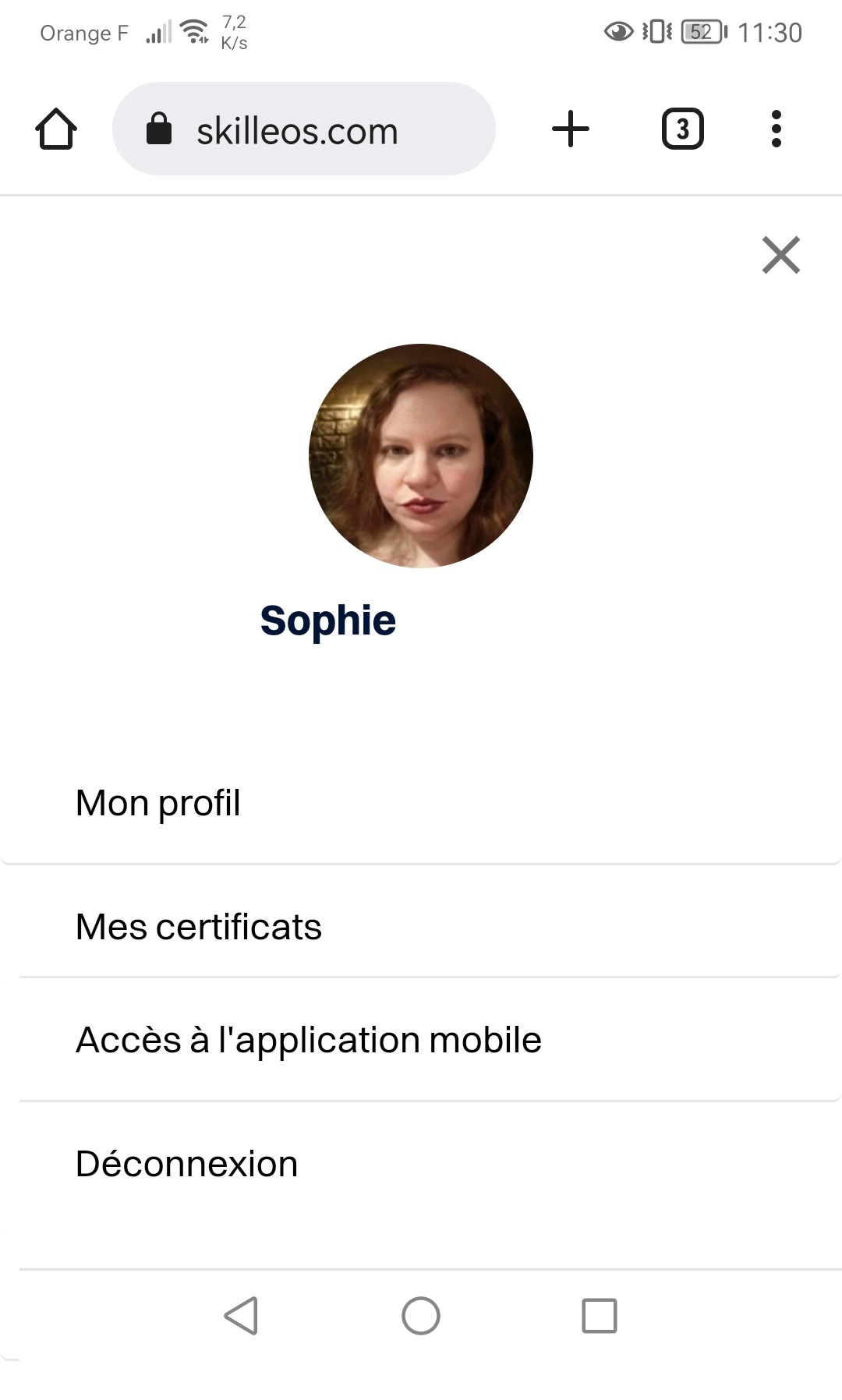
Task: Tap the battery indicator showing 52
Action: point(704,32)
